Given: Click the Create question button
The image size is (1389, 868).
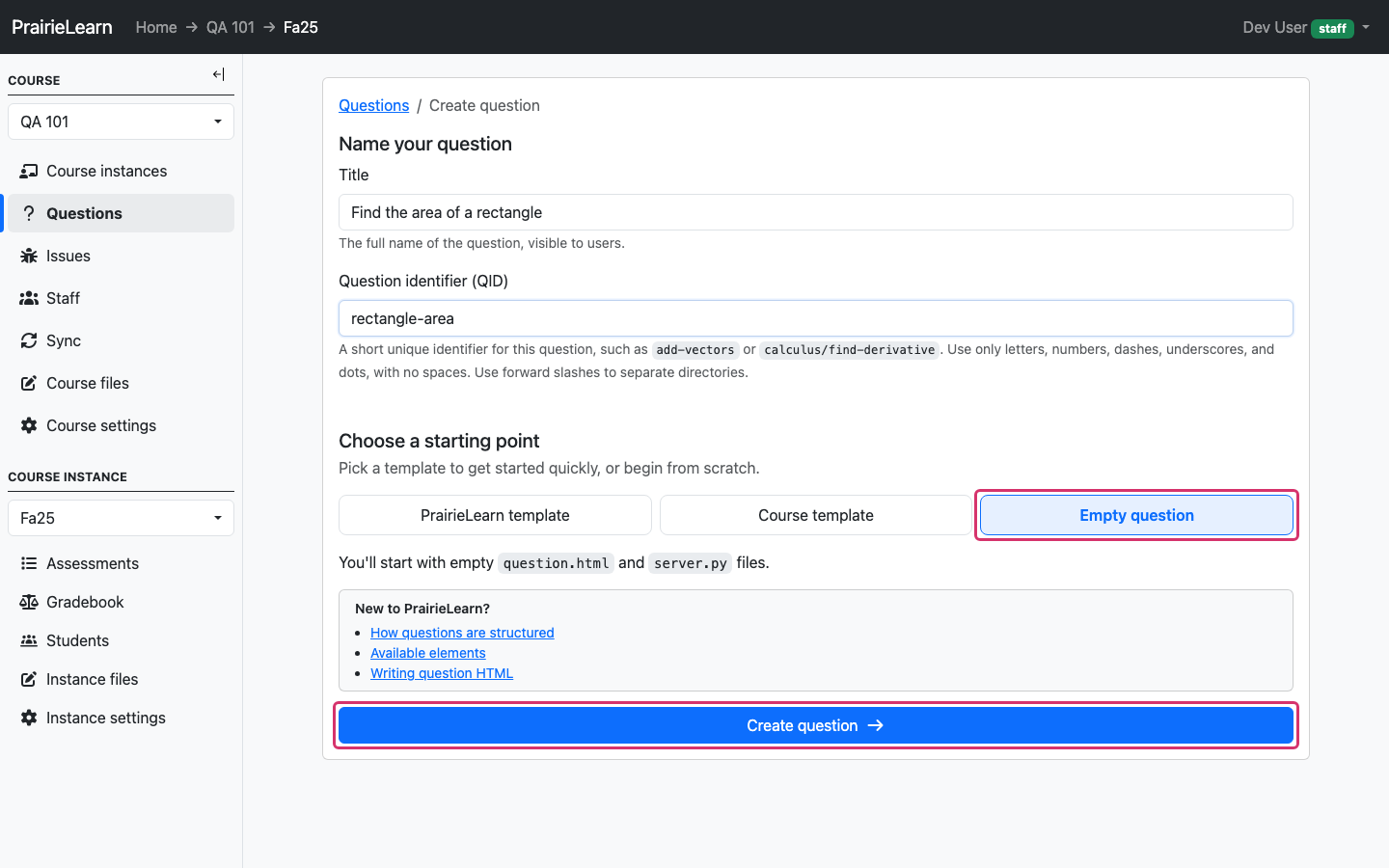Looking at the screenshot, I should pyautogui.click(x=816, y=725).
